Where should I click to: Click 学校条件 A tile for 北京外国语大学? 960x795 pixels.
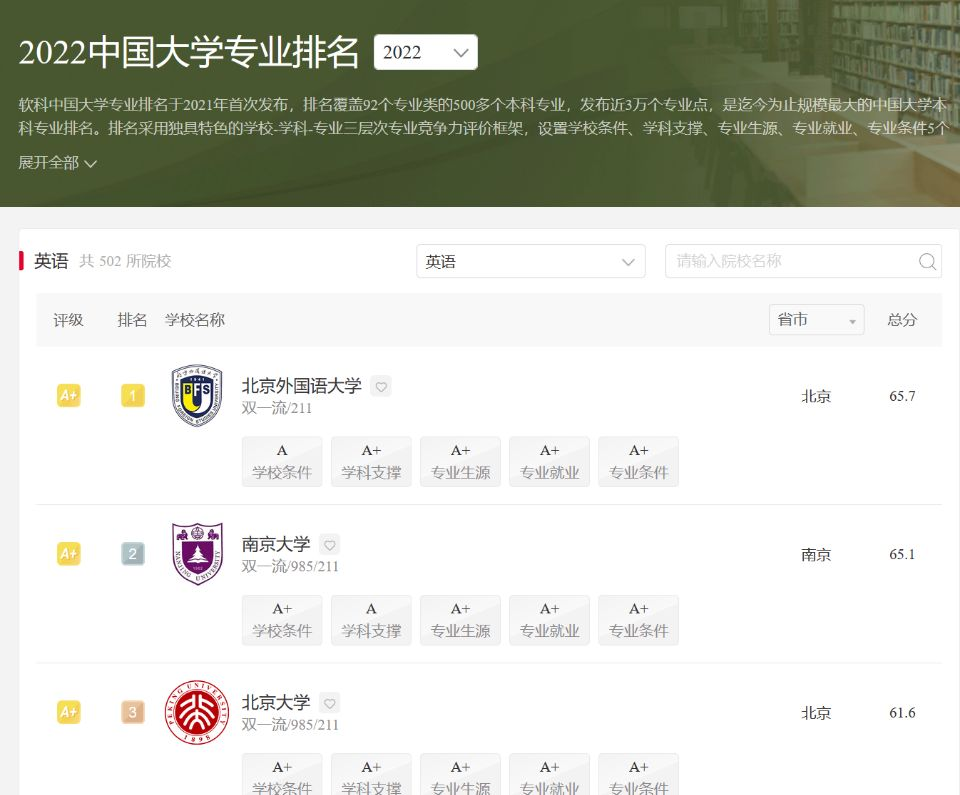point(282,462)
